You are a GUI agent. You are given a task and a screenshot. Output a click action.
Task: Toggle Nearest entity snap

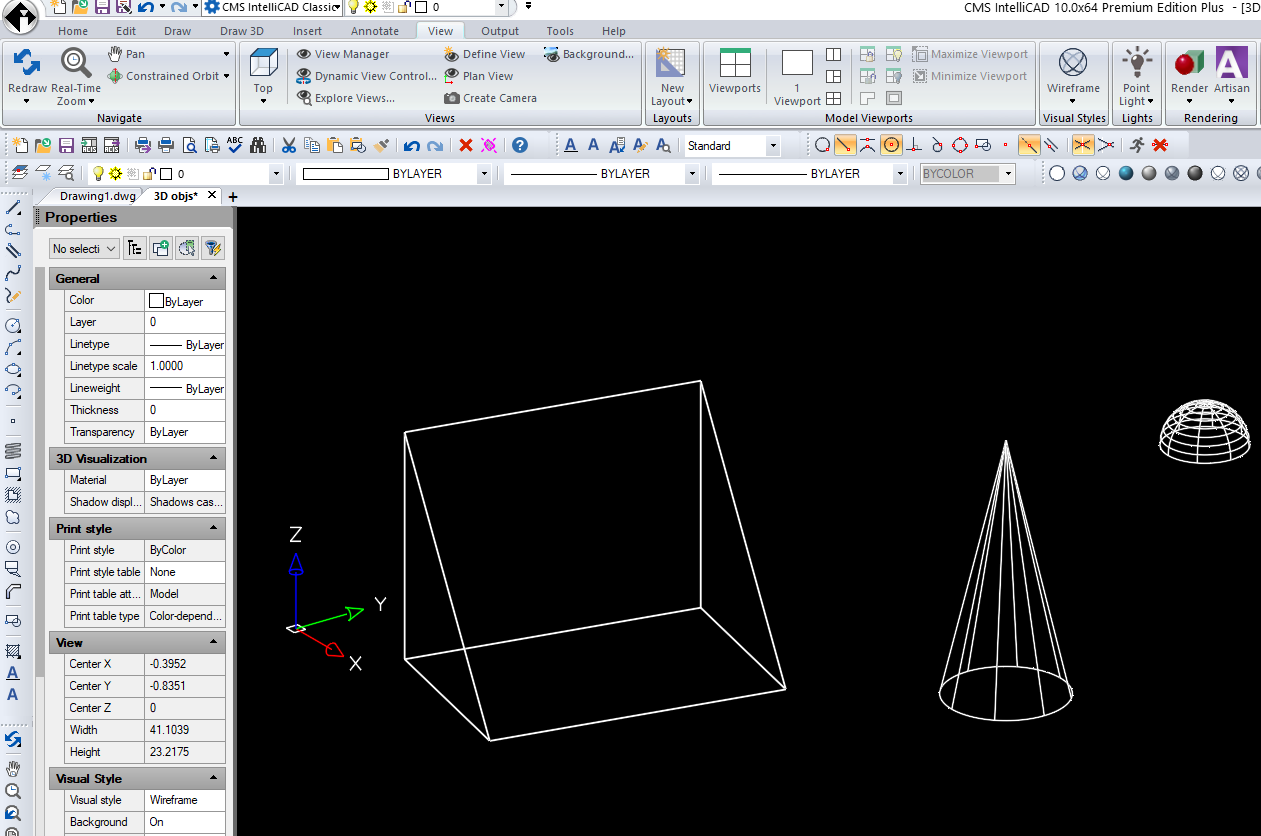(x=822, y=146)
